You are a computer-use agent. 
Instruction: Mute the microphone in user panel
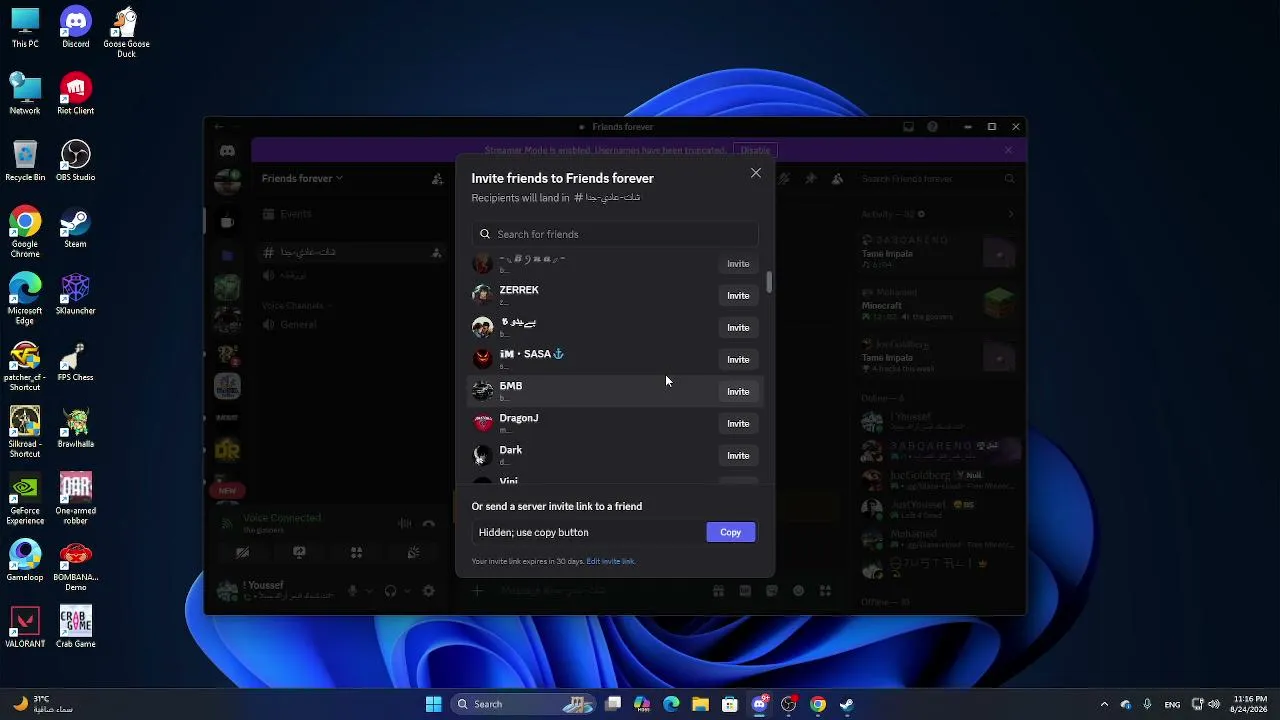coord(352,591)
